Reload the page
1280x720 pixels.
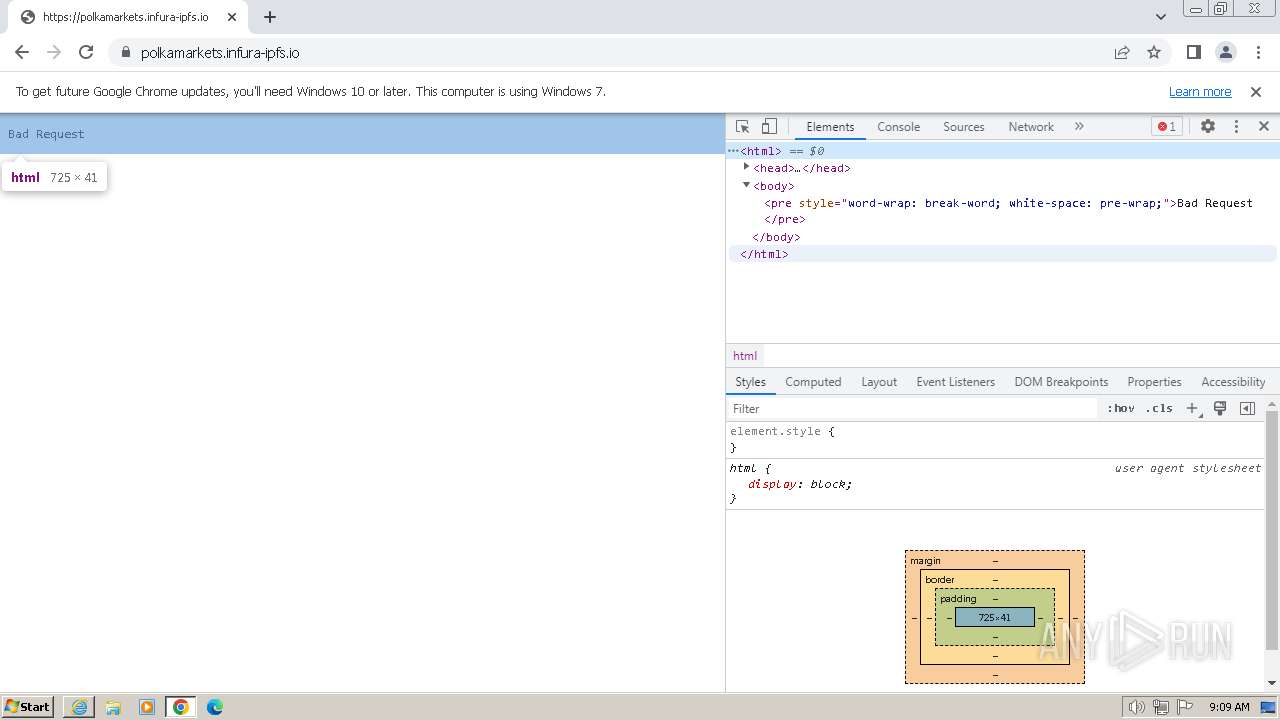click(86, 52)
